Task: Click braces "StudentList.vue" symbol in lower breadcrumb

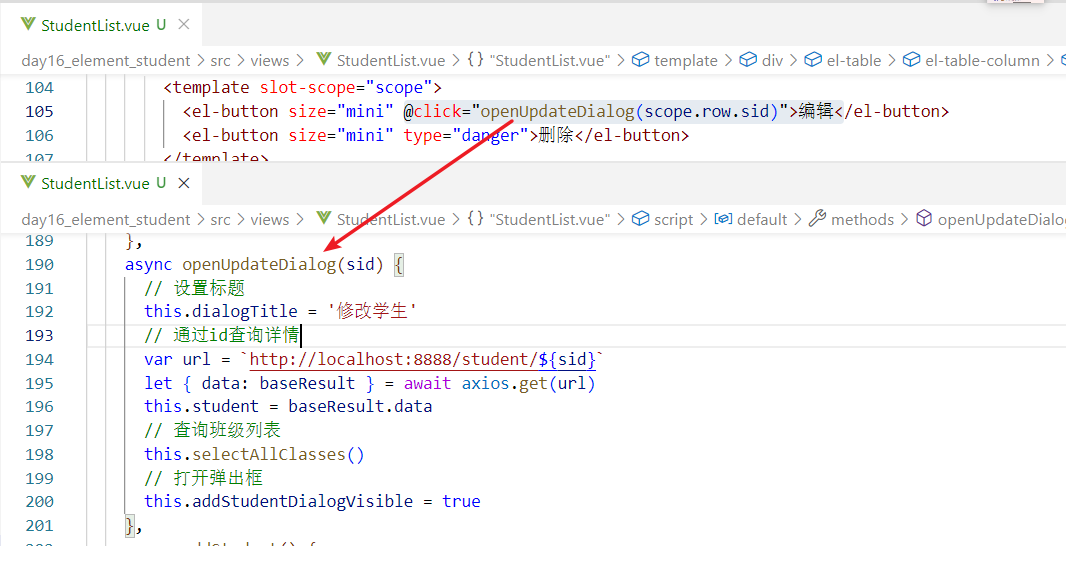Action: [x=539, y=219]
